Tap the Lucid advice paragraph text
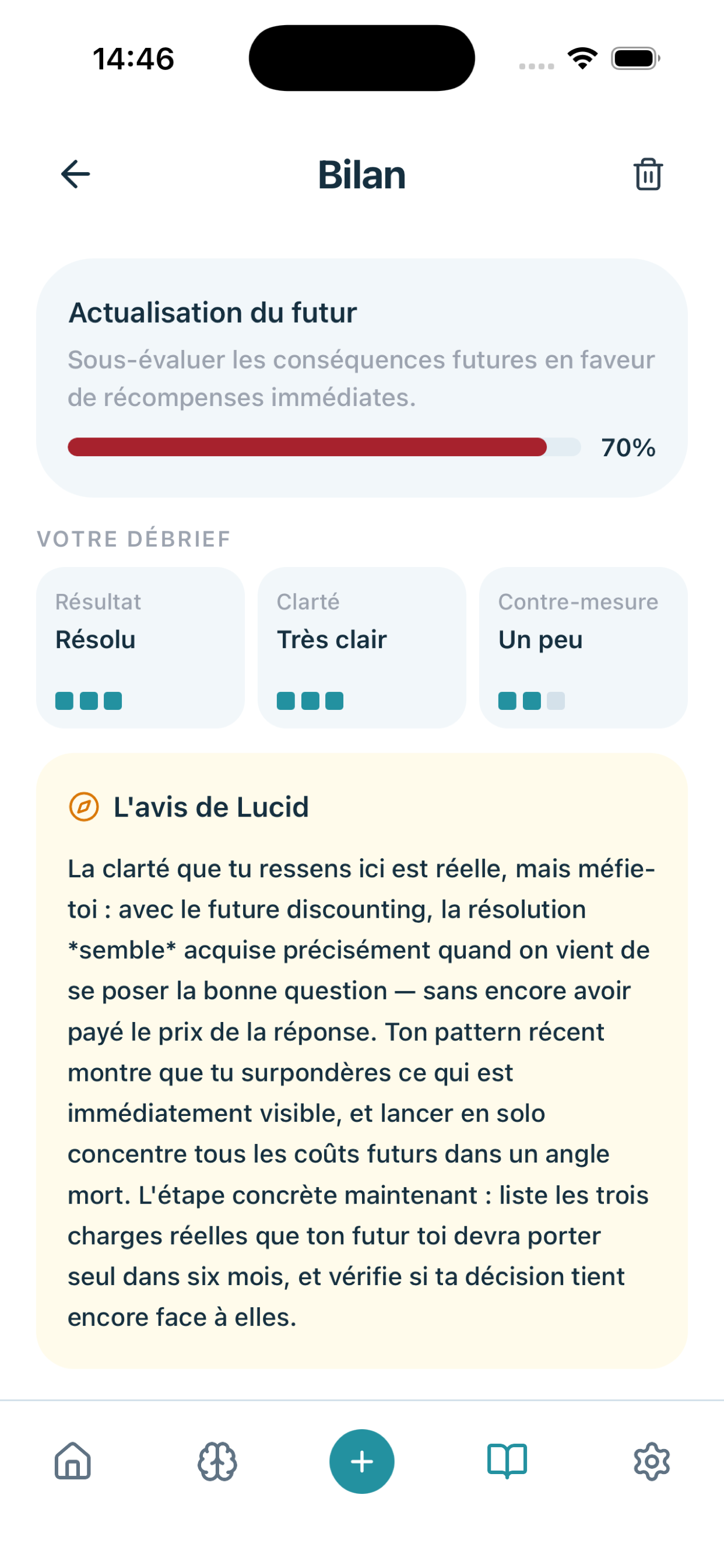Image resolution: width=724 pixels, height=1568 pixels. (361, 1093)
